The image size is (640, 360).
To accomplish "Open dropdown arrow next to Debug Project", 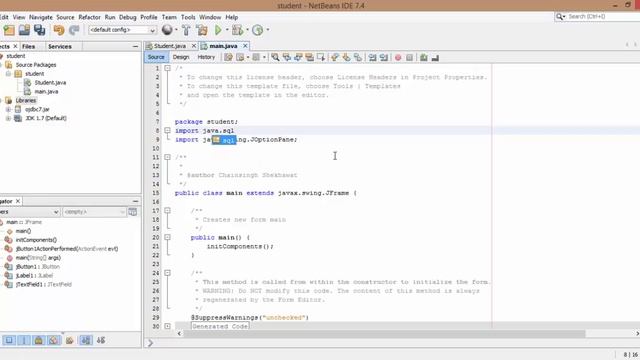I will coord(247,30).
